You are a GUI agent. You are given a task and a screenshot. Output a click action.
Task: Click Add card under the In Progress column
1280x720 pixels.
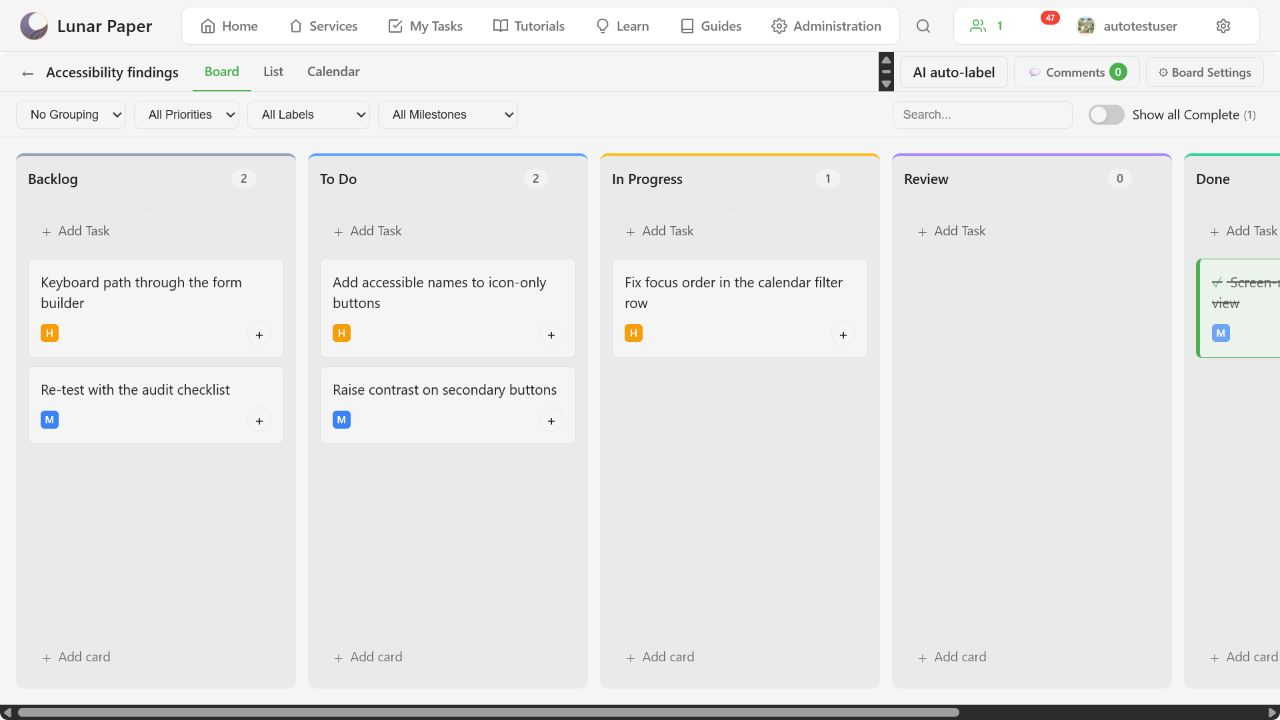[x=740, y=657]
